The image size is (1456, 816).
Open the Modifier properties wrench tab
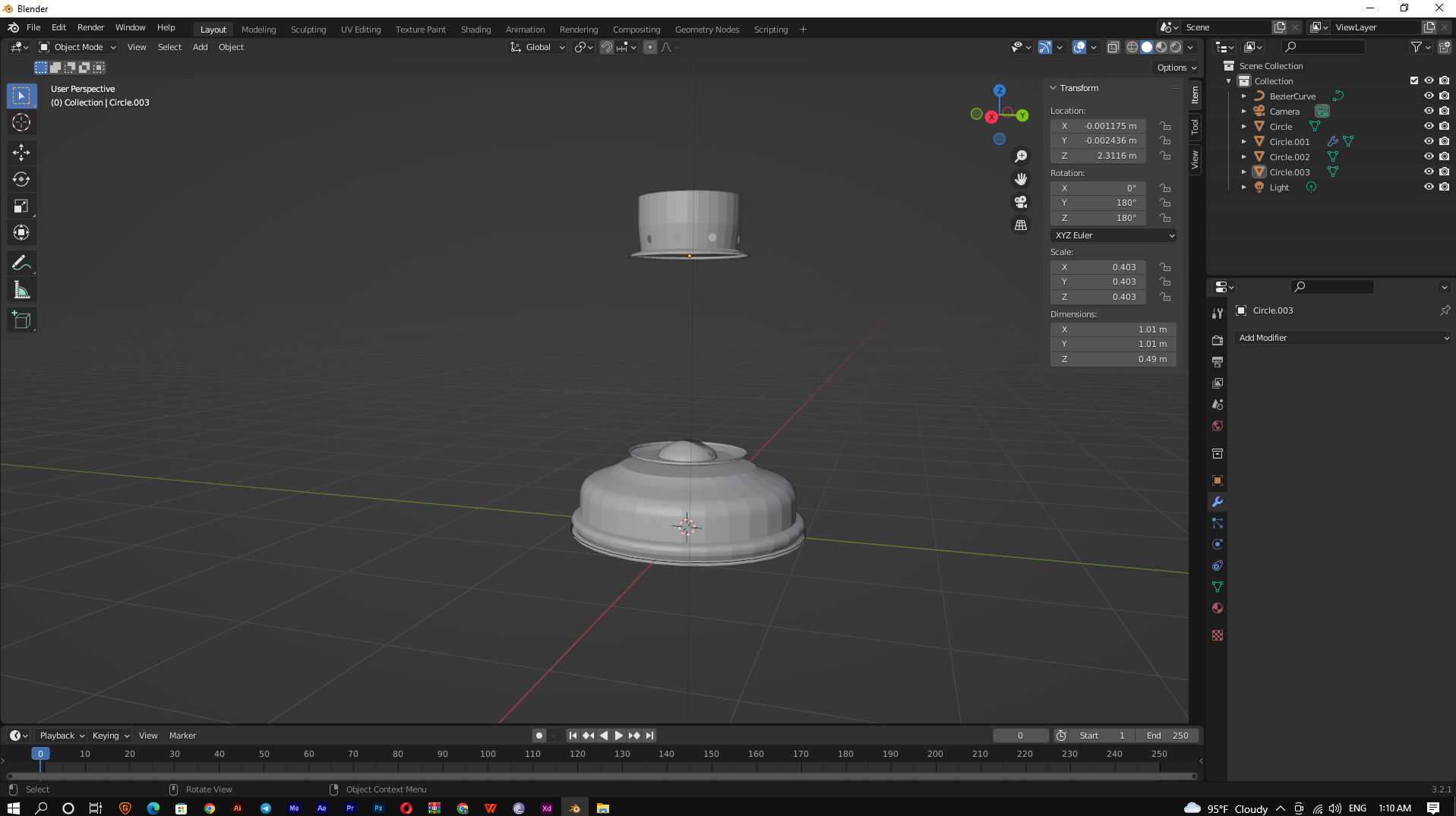[x=1218, y=502]
